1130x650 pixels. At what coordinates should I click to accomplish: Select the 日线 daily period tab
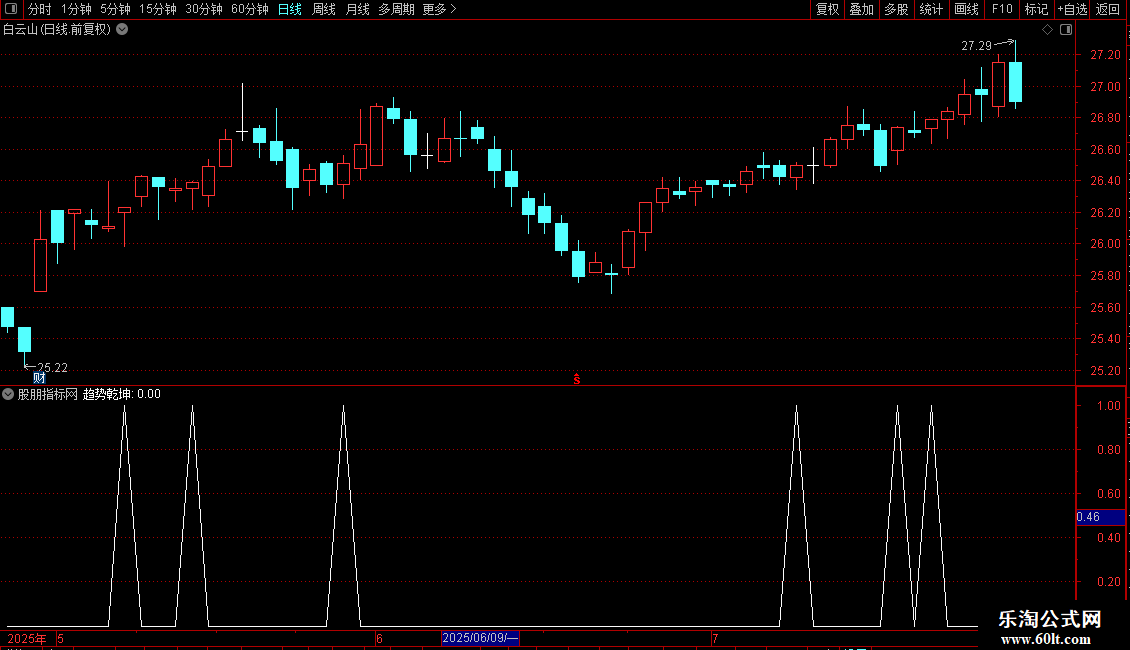pos(290,9)
